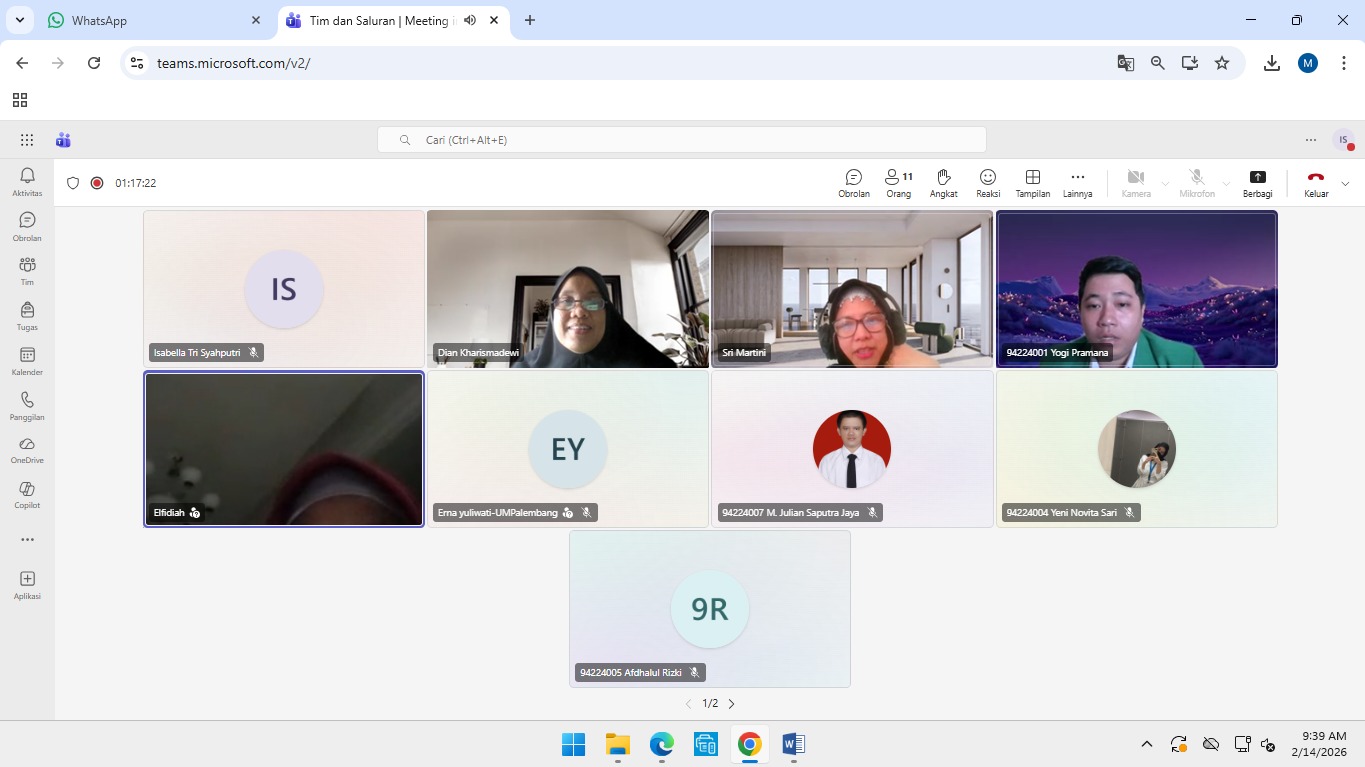Open the Kalender tab in sidebar

27,361
